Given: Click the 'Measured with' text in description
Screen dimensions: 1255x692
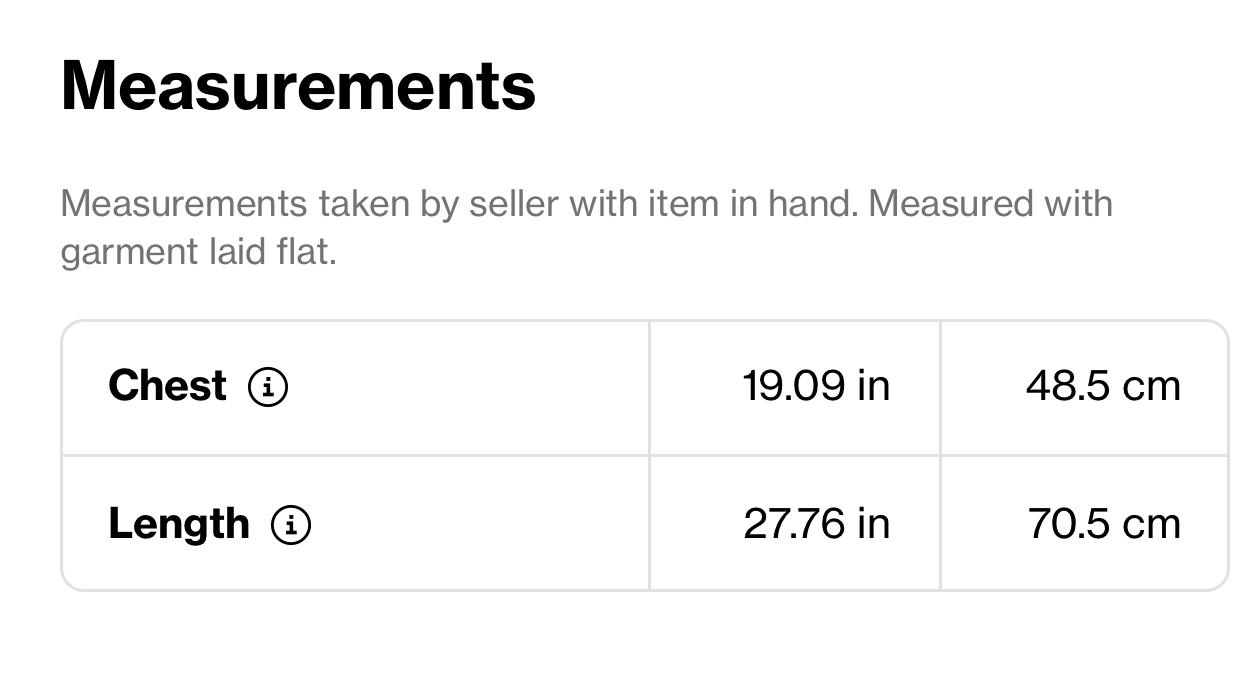Looking at the screenshot, I should (x=991, y=204).
